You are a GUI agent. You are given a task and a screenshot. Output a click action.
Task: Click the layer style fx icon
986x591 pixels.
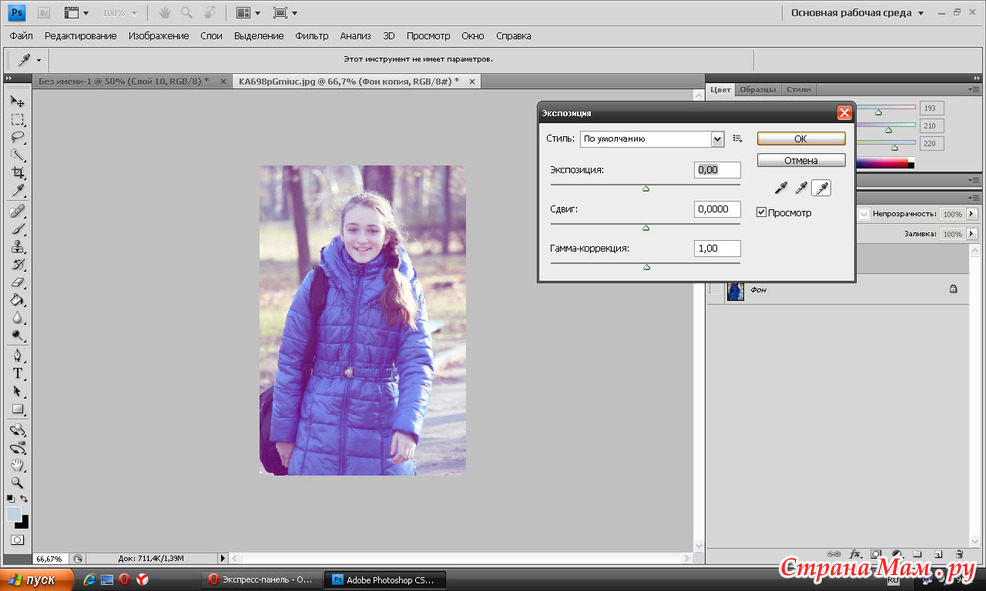pos(855,554)
